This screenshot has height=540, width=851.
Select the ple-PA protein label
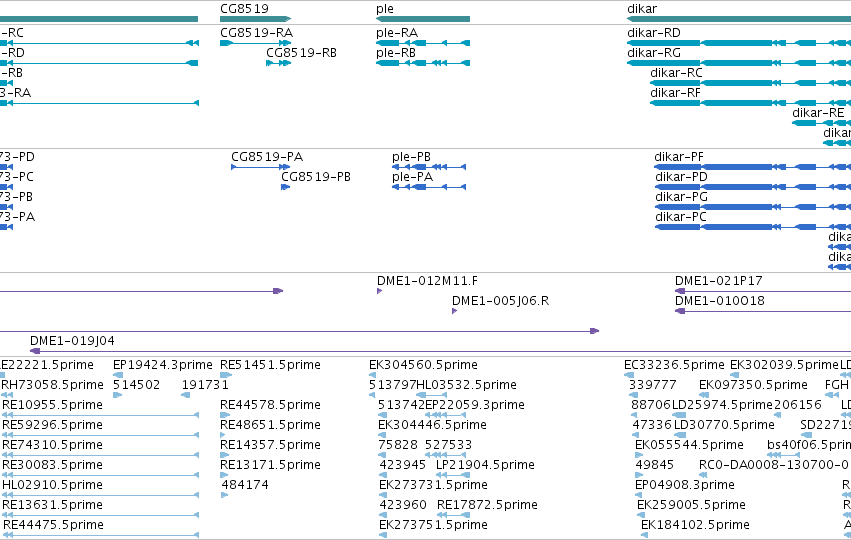412,177
